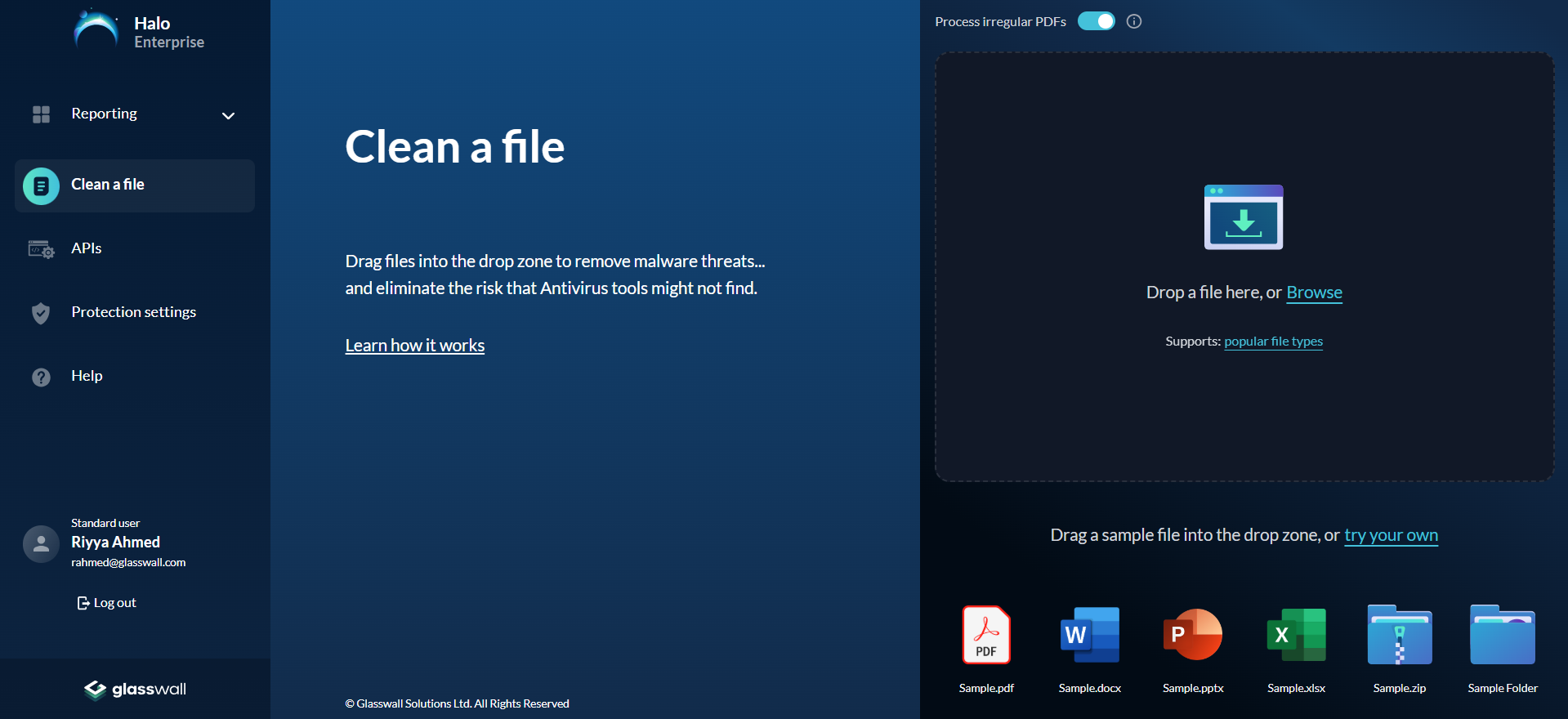Click the Sample.pptx PowerPoint icon
1568x719 pixels.
(x=1192, y=635)
